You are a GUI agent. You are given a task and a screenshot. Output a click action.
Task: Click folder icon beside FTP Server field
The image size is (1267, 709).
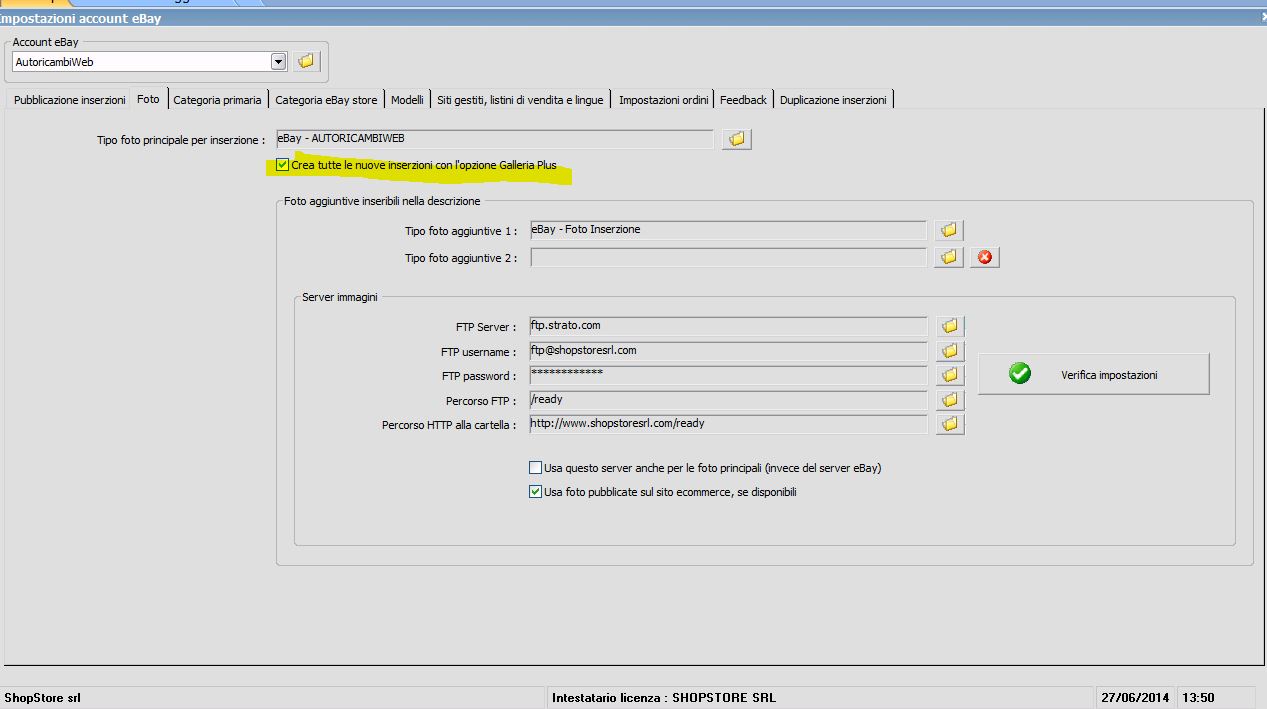tap(950, 326)
